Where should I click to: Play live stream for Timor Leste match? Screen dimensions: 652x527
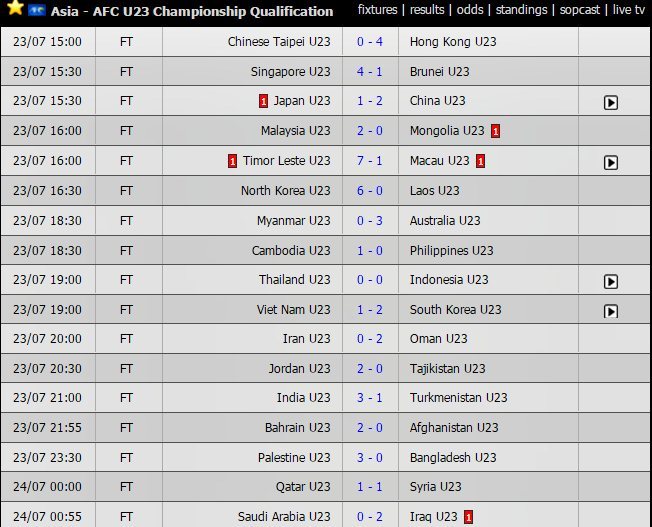[x=611, y=162]
